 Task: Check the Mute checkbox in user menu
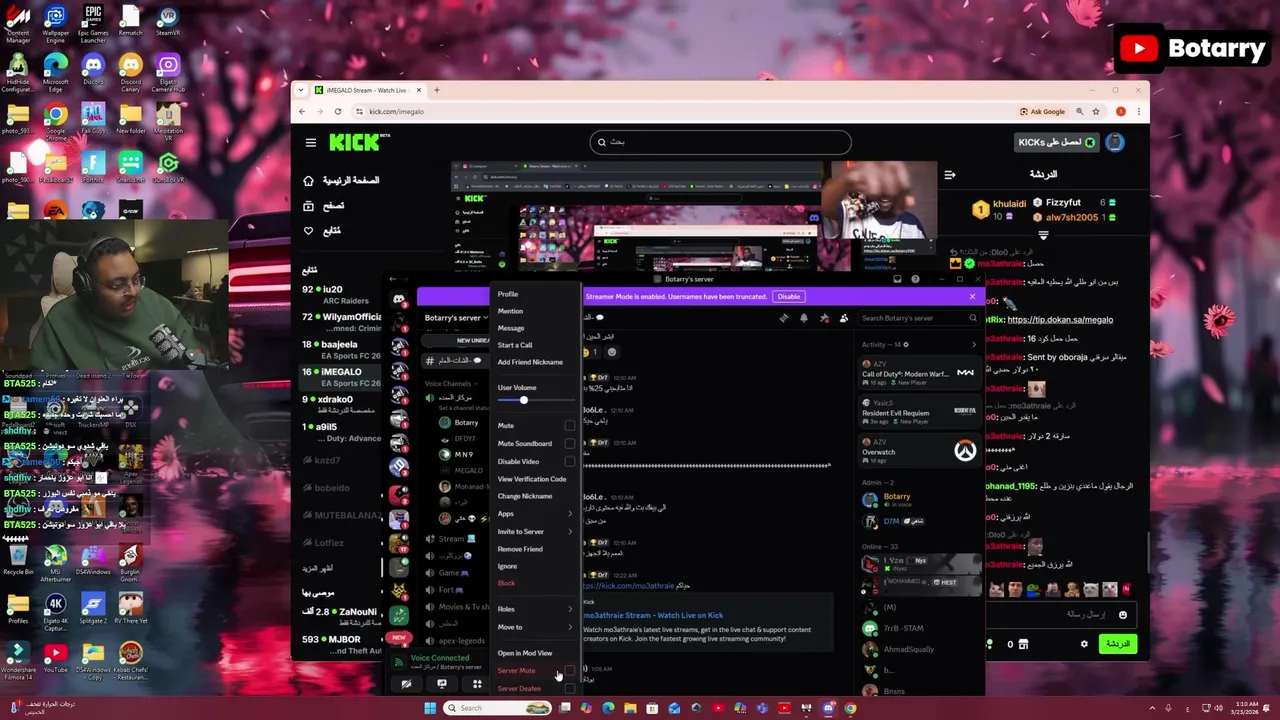(x=570, y=426)
